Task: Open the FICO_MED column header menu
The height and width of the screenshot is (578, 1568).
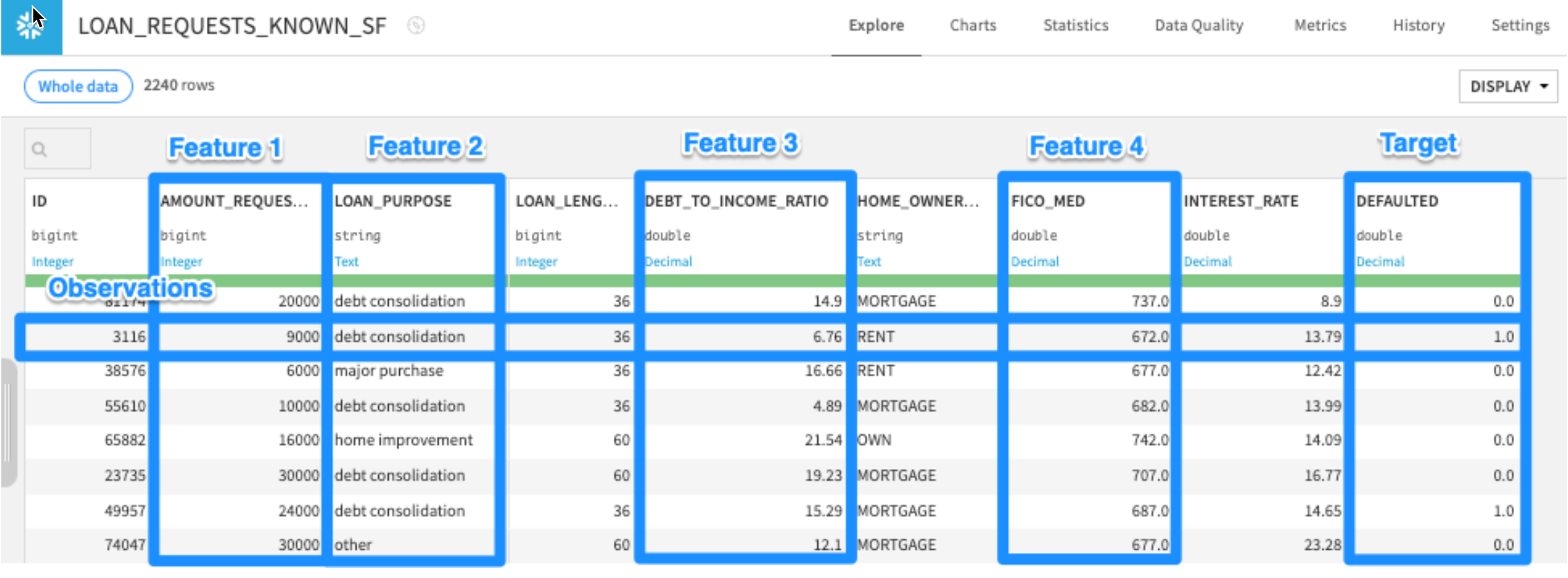Action: (x=1048, y=201)
